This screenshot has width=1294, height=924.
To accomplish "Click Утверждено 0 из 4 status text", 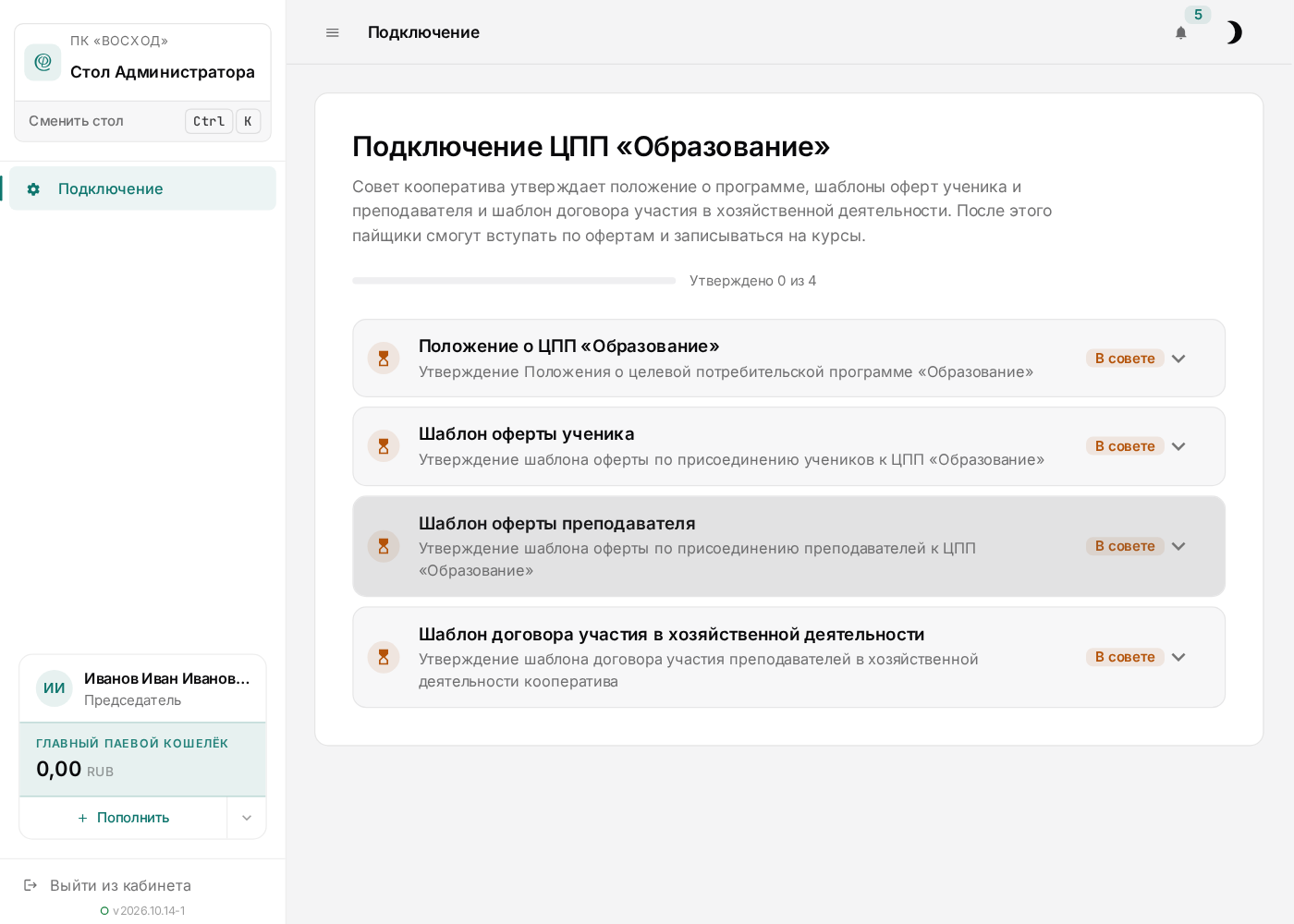I will click(753, 281).
